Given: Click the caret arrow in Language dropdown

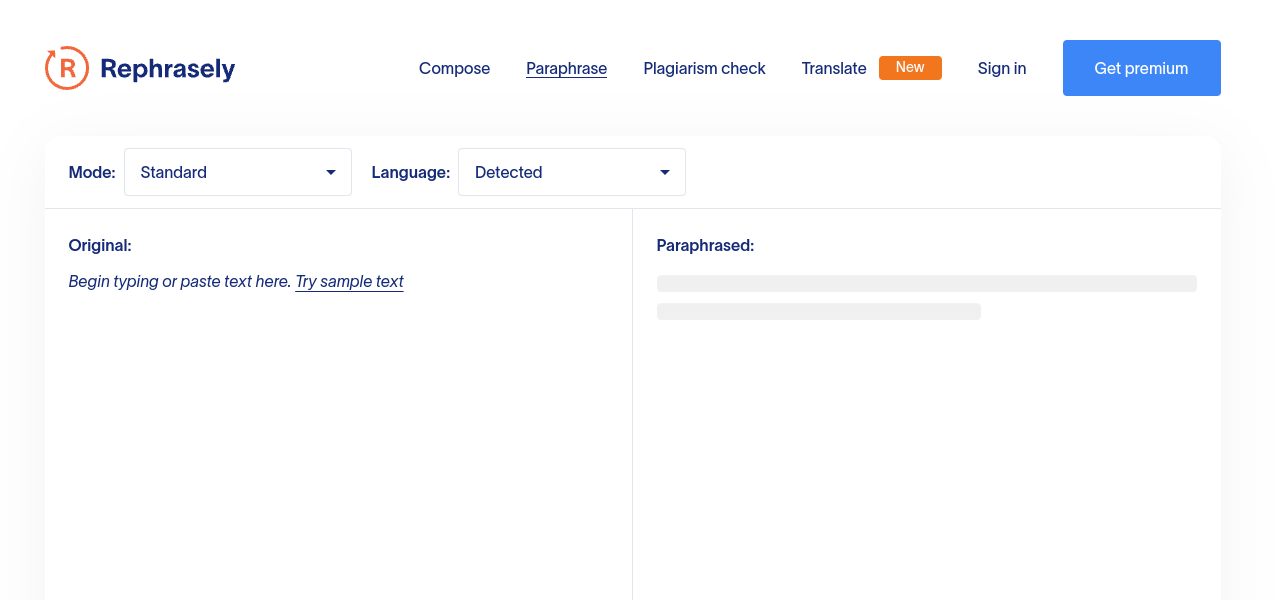Looking at the screenshot, I should tap(665, 172).
